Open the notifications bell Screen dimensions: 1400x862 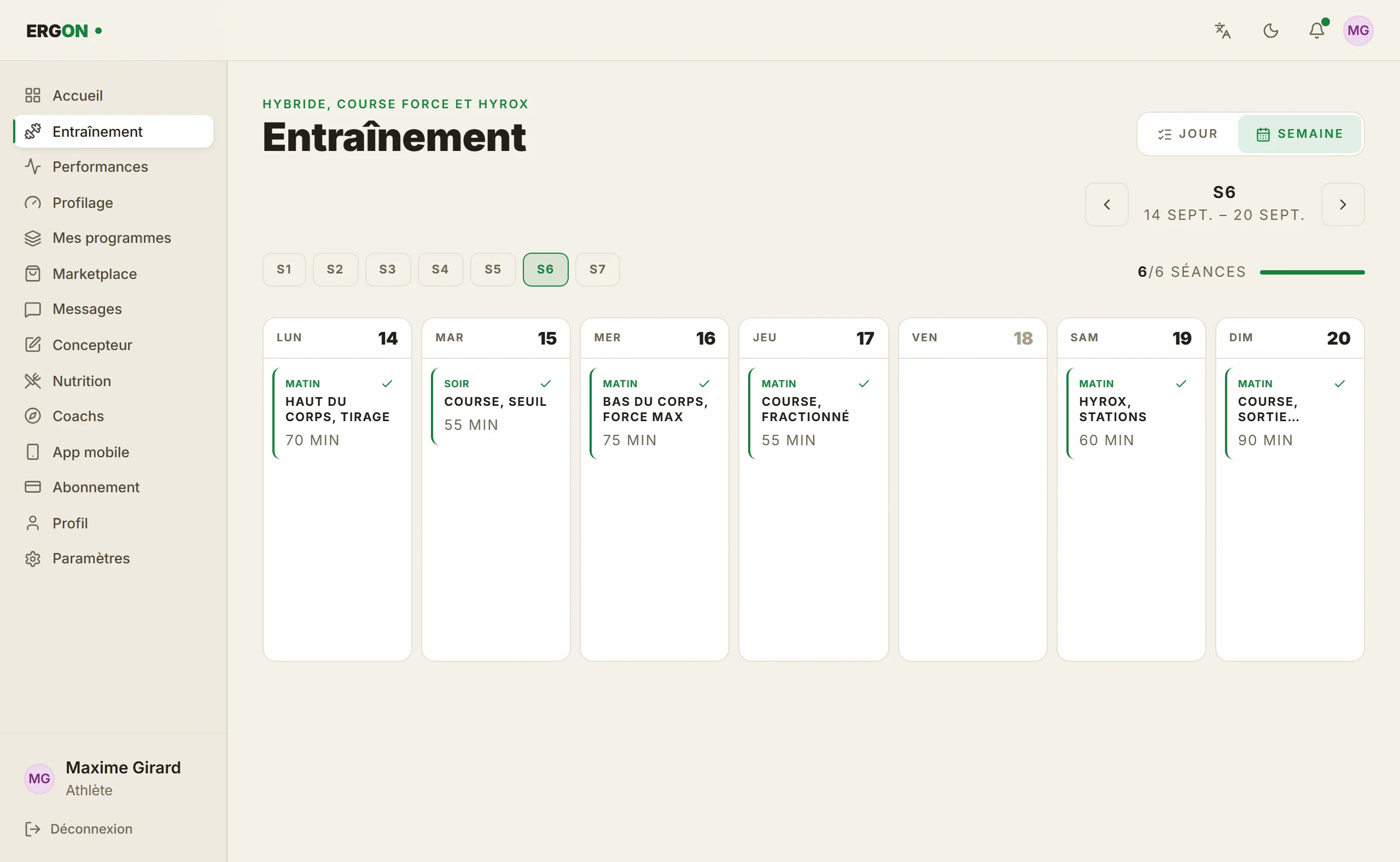pyautogui.click(x=1317, y=31)
